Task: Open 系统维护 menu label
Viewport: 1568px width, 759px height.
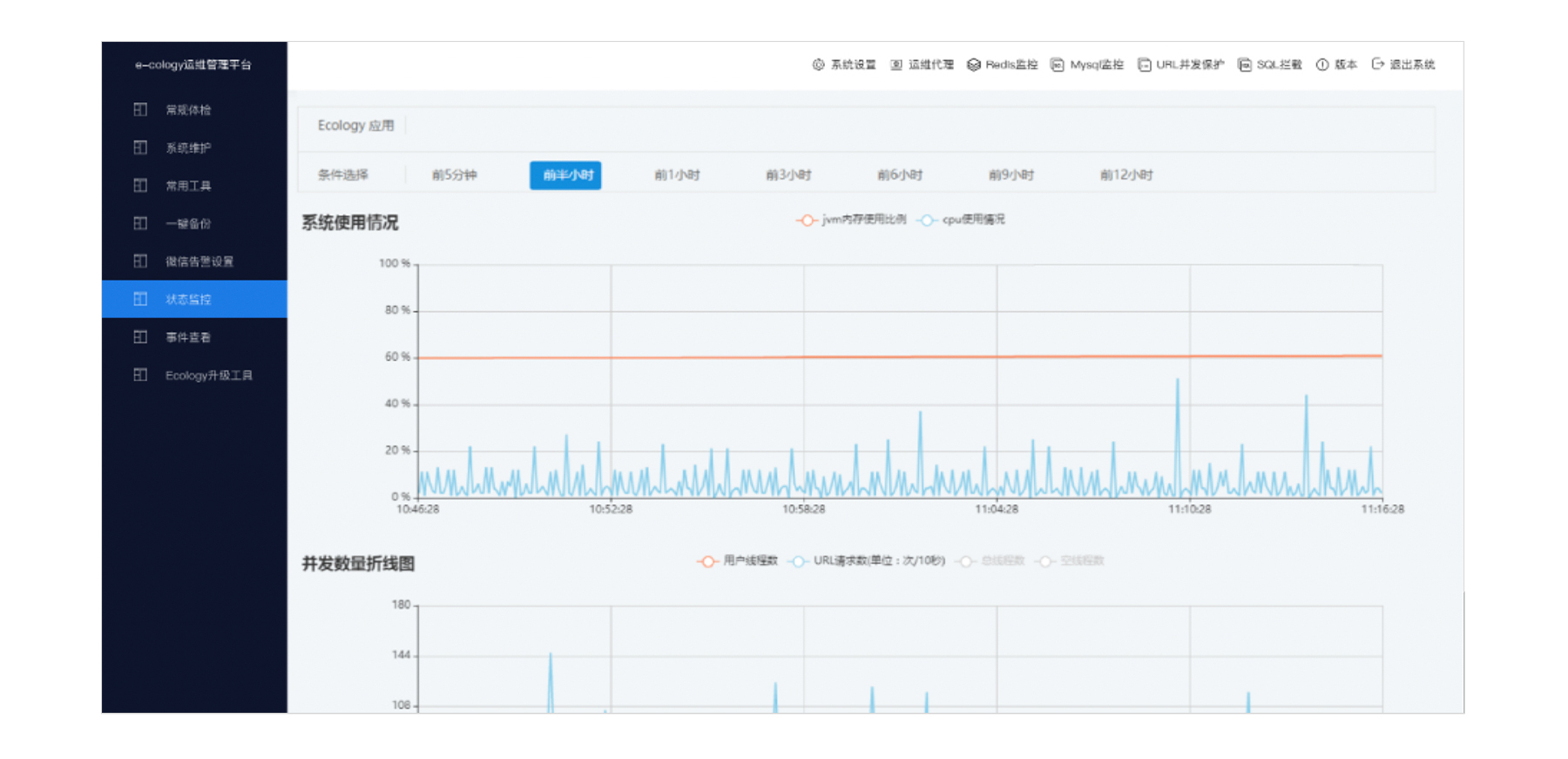Action: [188, 147]
